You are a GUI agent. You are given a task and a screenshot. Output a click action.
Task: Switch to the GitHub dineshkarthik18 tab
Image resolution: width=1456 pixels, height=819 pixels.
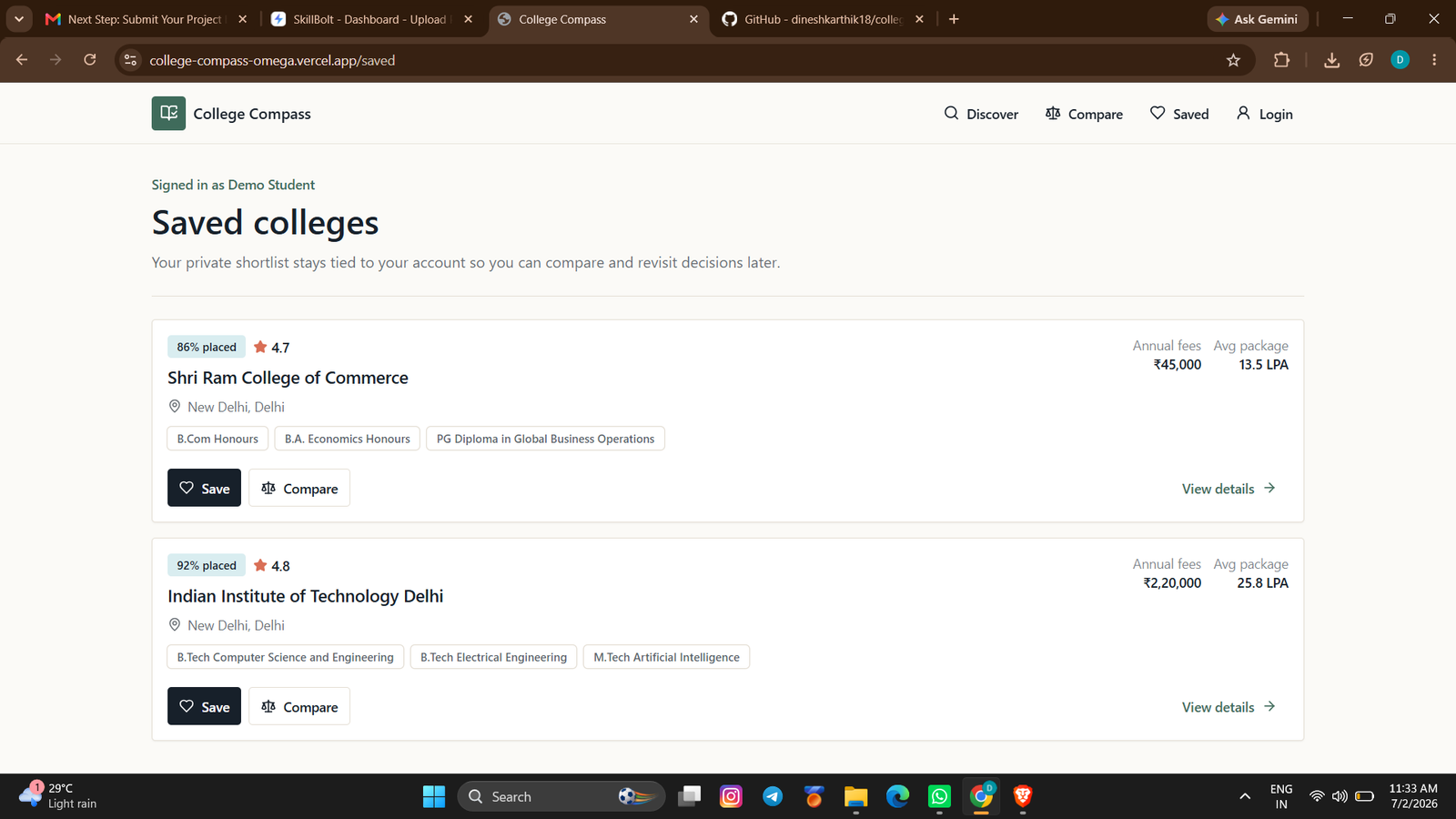click(823, 19)
